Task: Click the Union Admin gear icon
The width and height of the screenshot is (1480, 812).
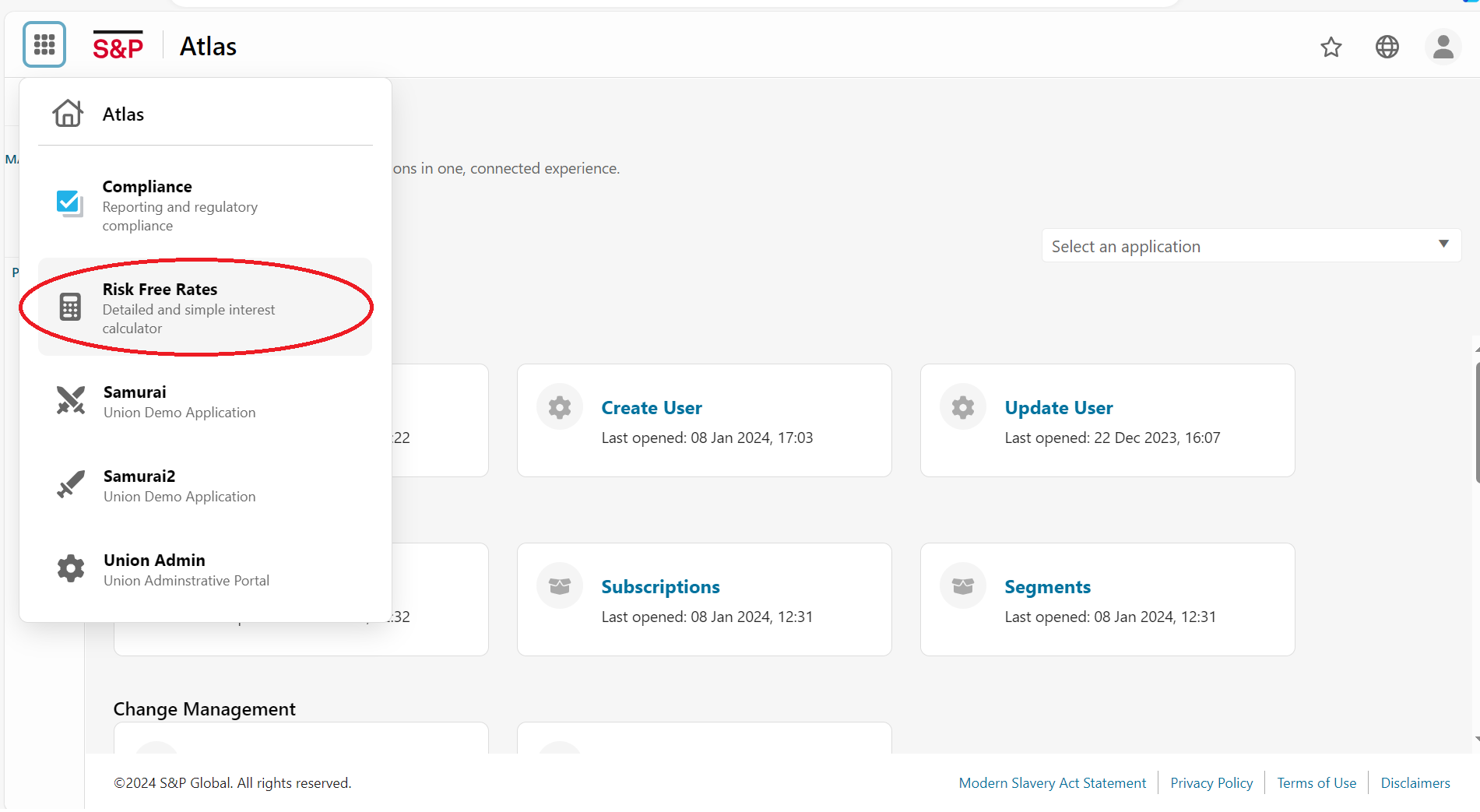Action: [71, 568]
